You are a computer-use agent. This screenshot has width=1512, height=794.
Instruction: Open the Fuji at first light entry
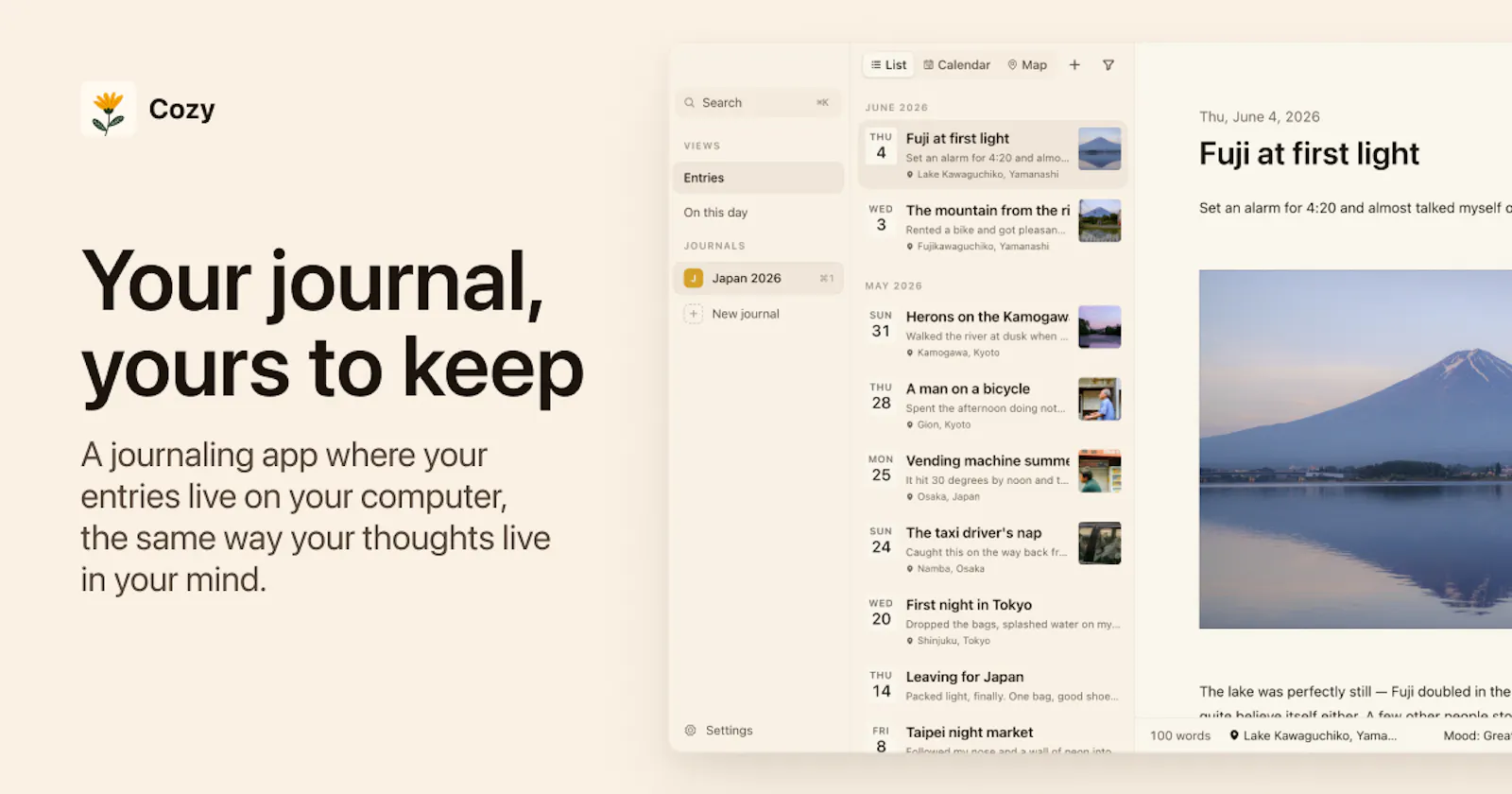[993, 154]
